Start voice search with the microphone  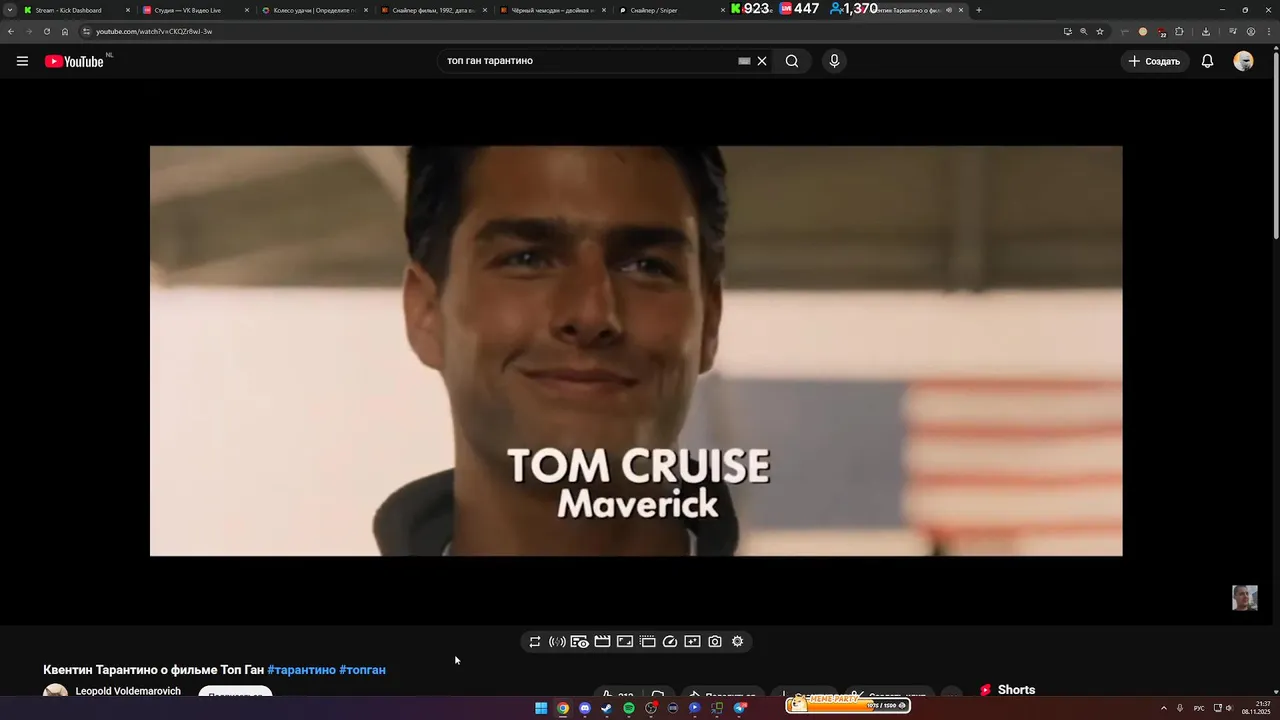[834, 61]
